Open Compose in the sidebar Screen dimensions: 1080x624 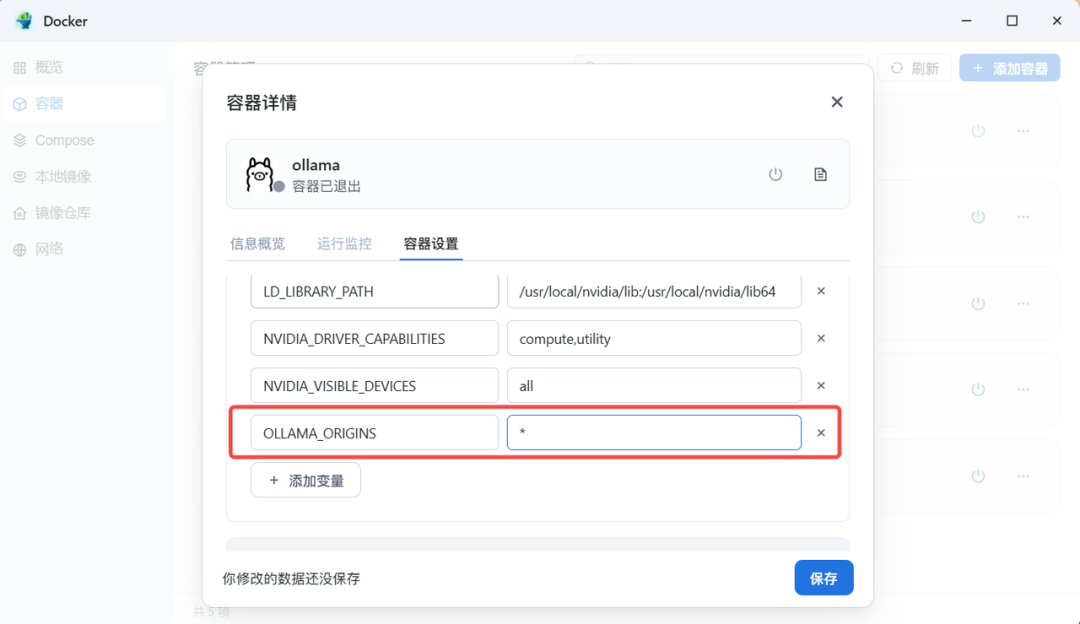pos(84,140)
